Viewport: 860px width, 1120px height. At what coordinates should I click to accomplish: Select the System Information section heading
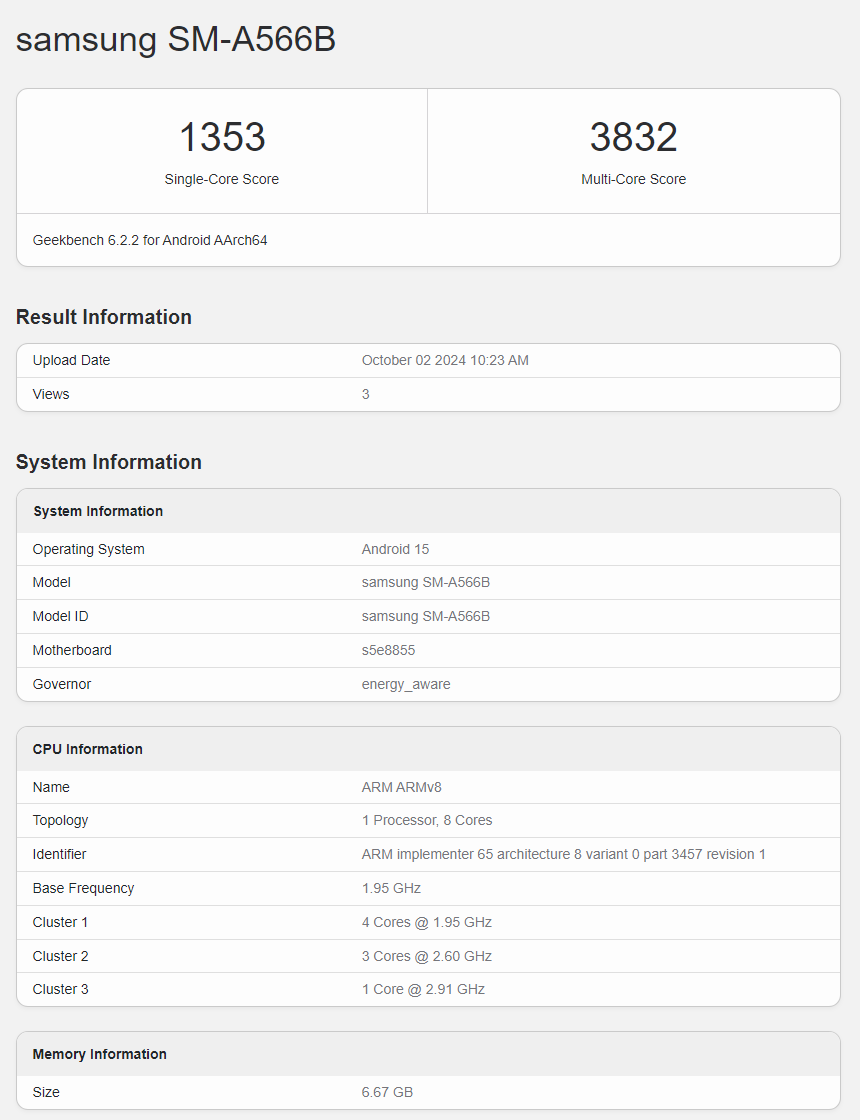pyautogui.click(x=109, y=462)
